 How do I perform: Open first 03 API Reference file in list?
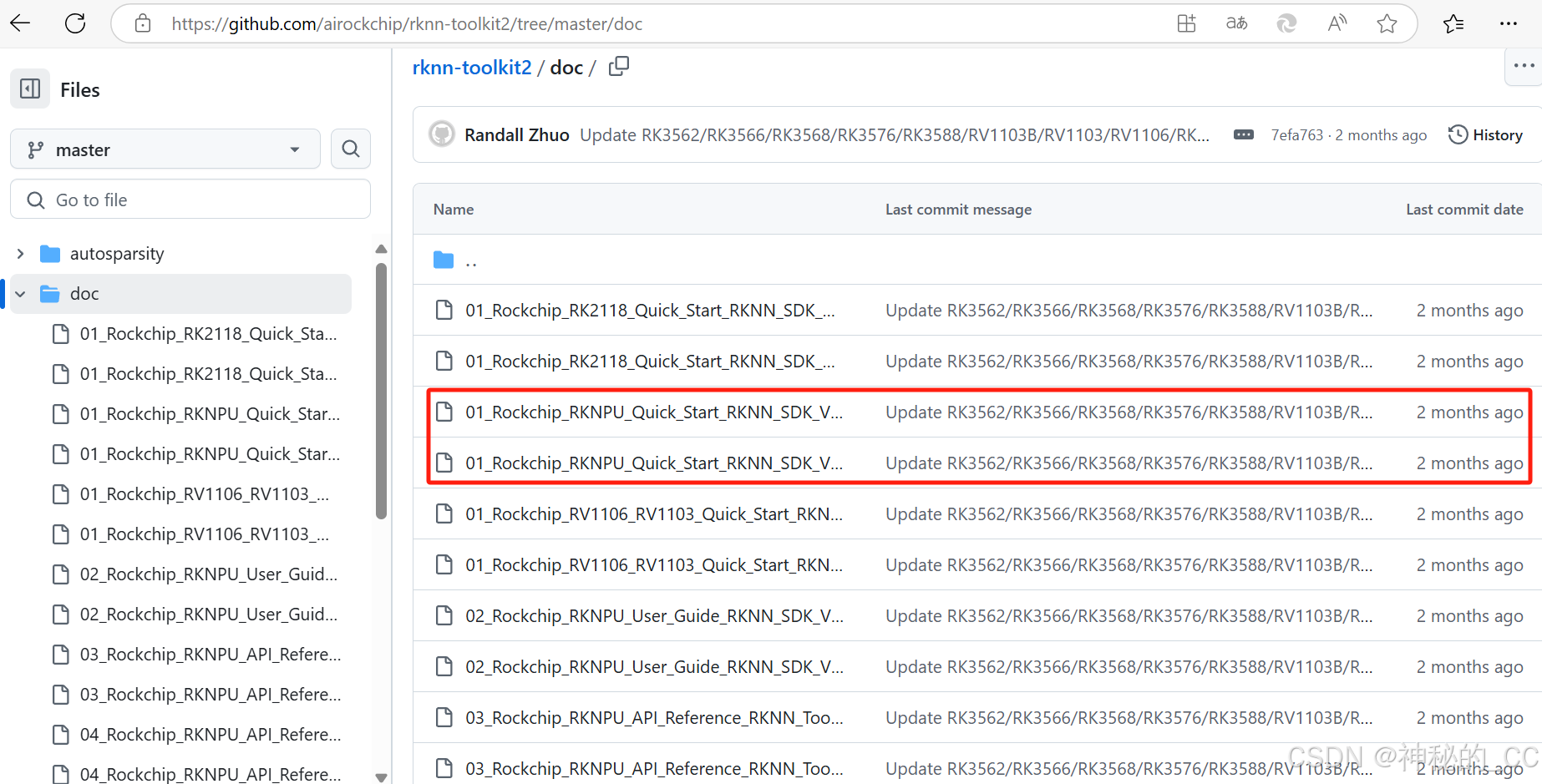654,718
